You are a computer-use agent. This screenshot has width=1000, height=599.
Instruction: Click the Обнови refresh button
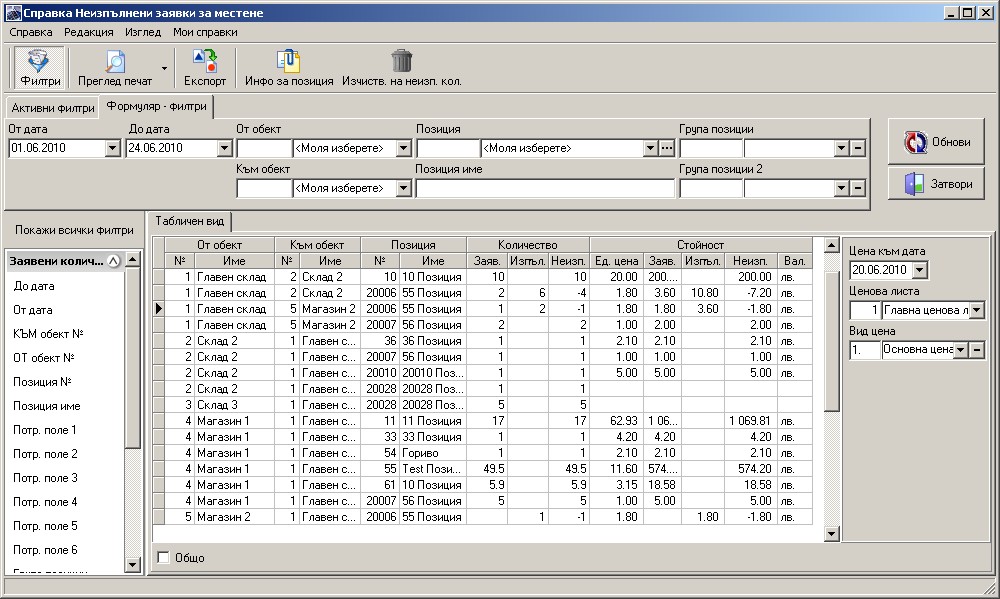(936, 142)
